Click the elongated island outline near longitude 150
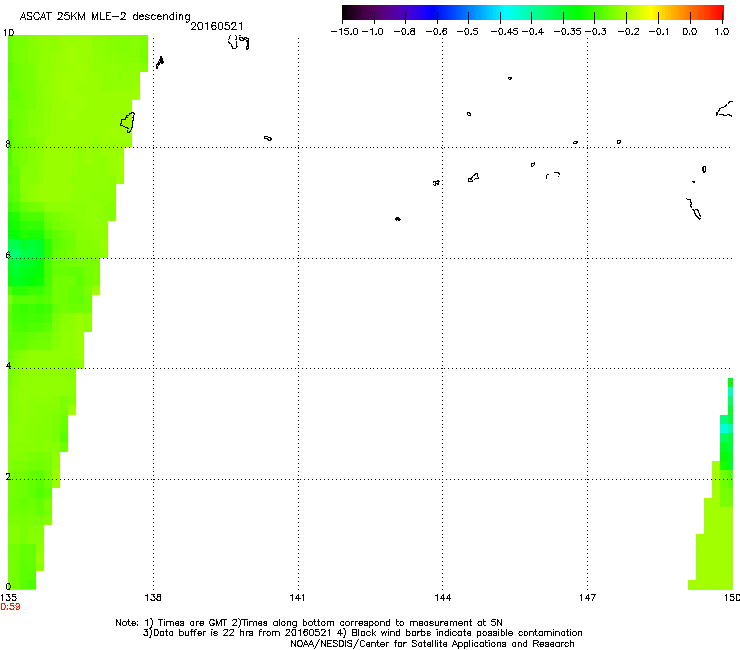This screenshot has width=740, height=650. point(694,209)
